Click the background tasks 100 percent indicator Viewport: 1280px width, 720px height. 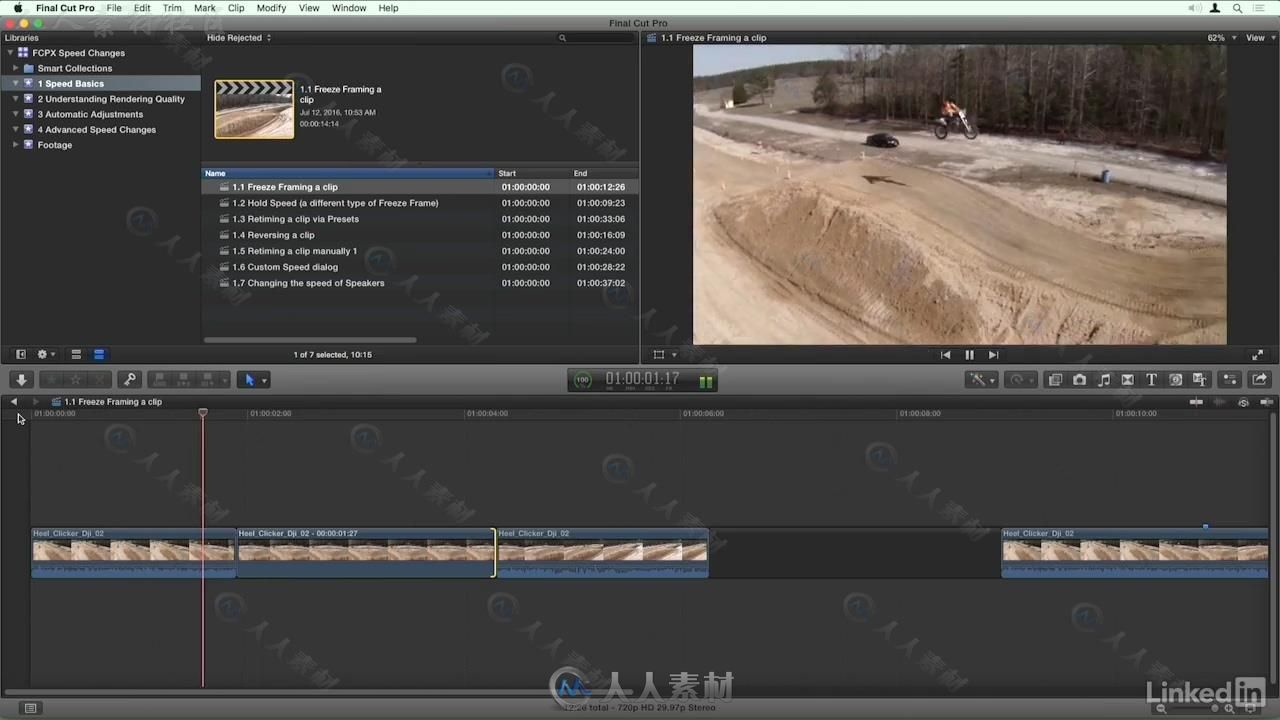click(x=583, y=380)
